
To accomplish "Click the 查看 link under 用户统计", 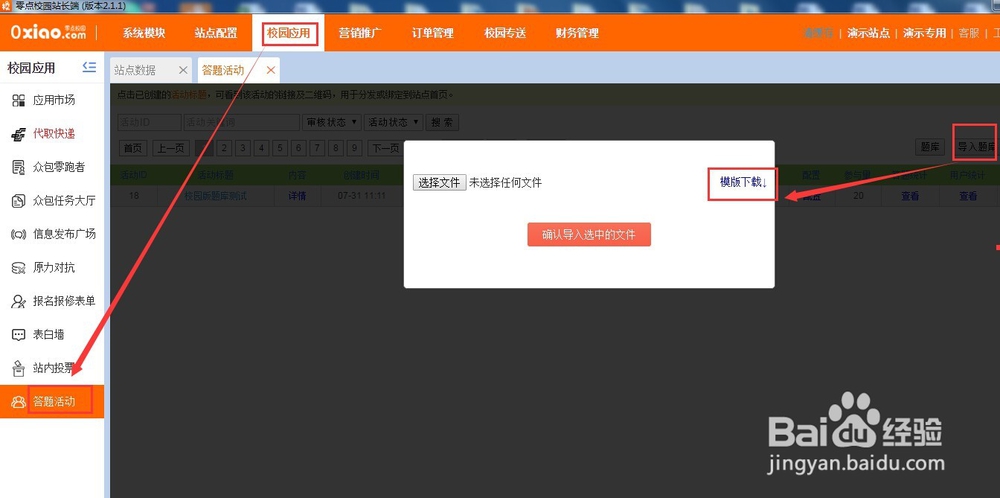I will point(968,196).
